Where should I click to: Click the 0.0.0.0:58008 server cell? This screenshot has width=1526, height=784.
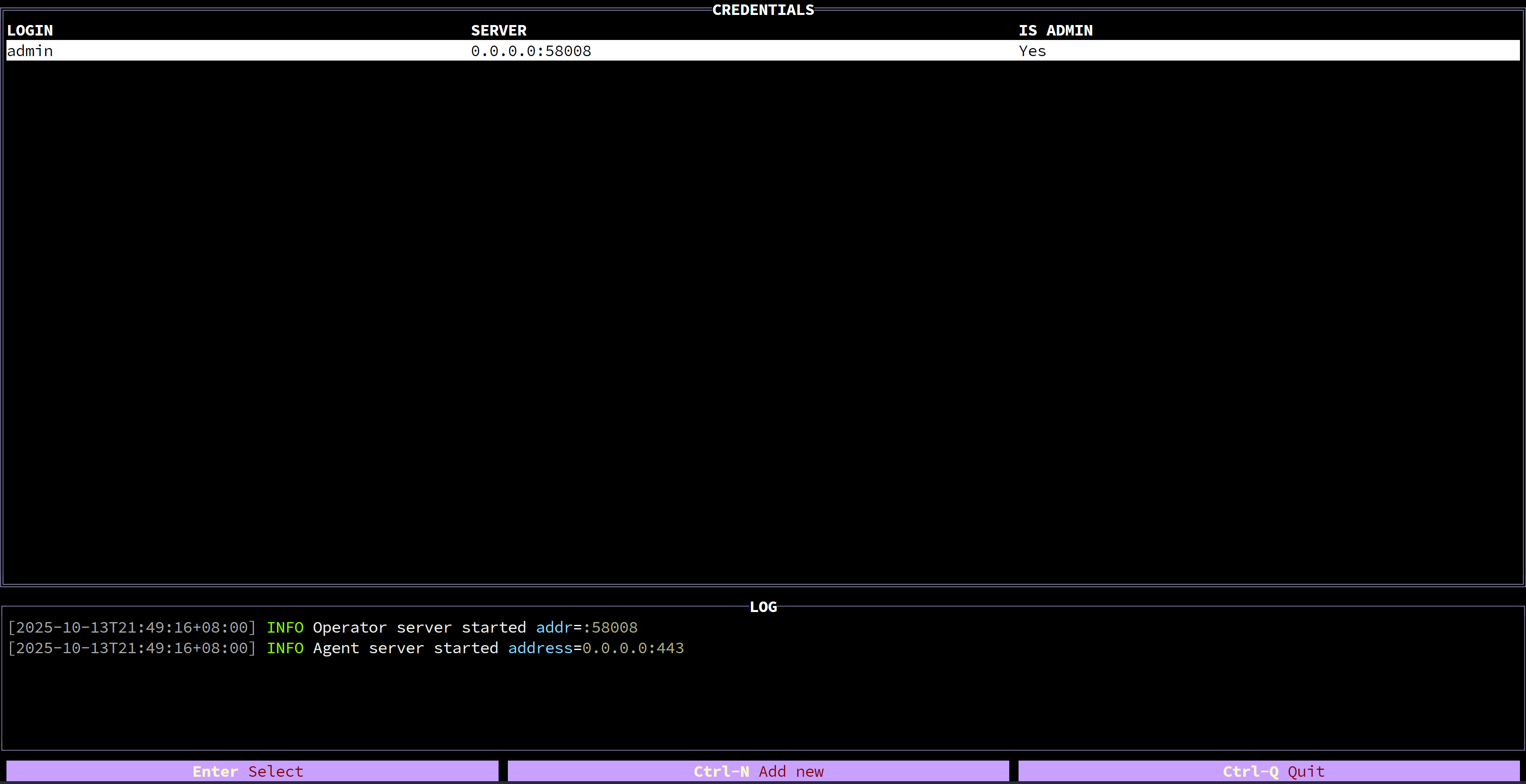pos(531,51)
